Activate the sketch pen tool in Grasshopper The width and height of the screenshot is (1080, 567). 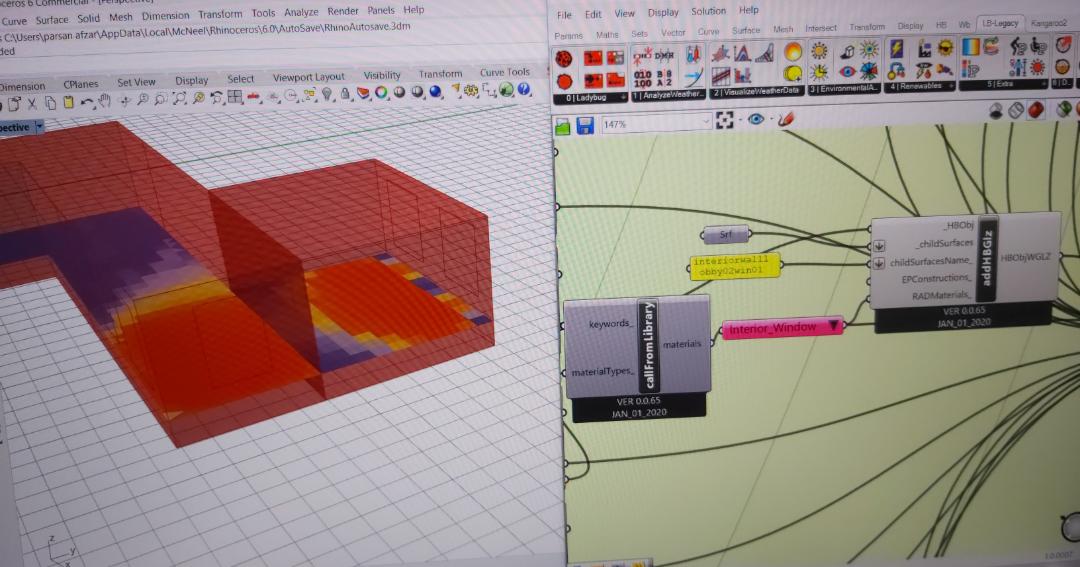click(786, 119)
